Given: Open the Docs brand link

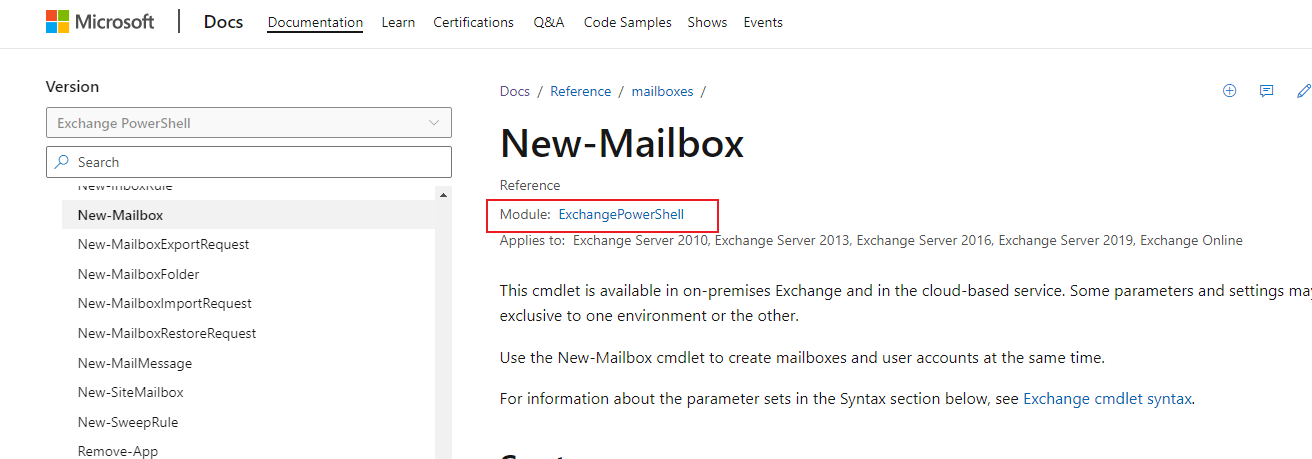Looking at the screenshot, I should [x=223, y=22].
